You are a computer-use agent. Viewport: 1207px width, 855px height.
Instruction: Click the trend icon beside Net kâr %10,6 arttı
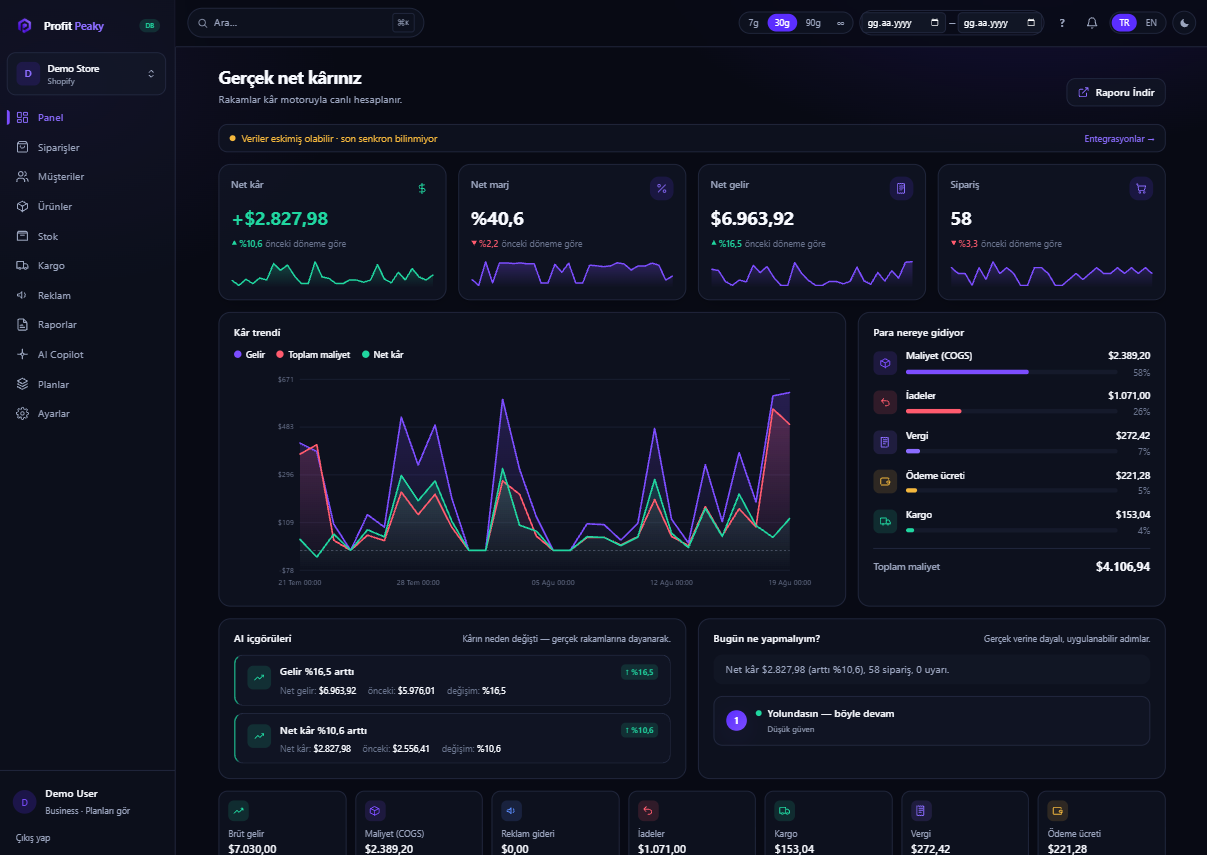pyautogui.click(x=259, y=736)
